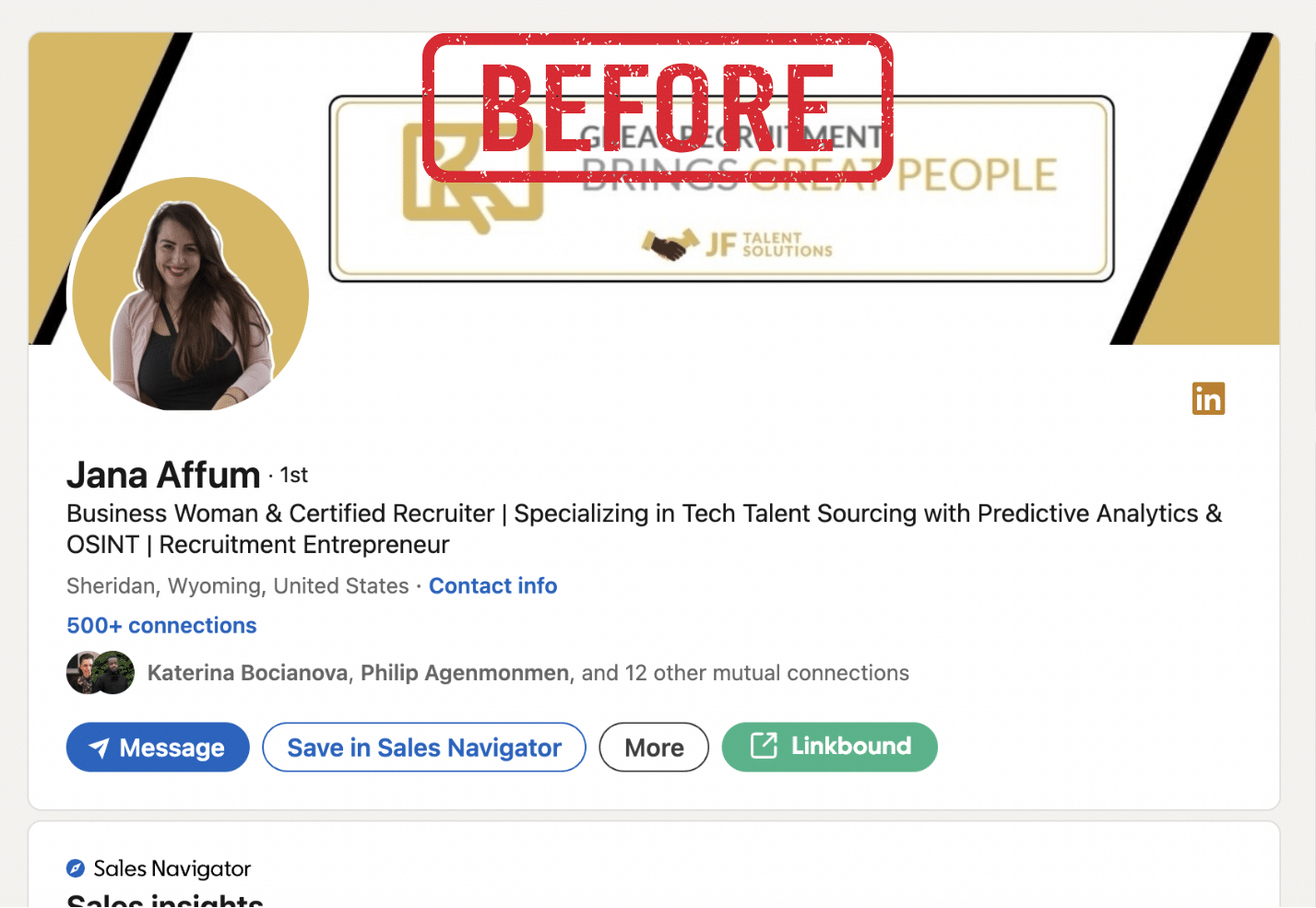Click Save in Sales Navigator button

click(x=424, y=748)
